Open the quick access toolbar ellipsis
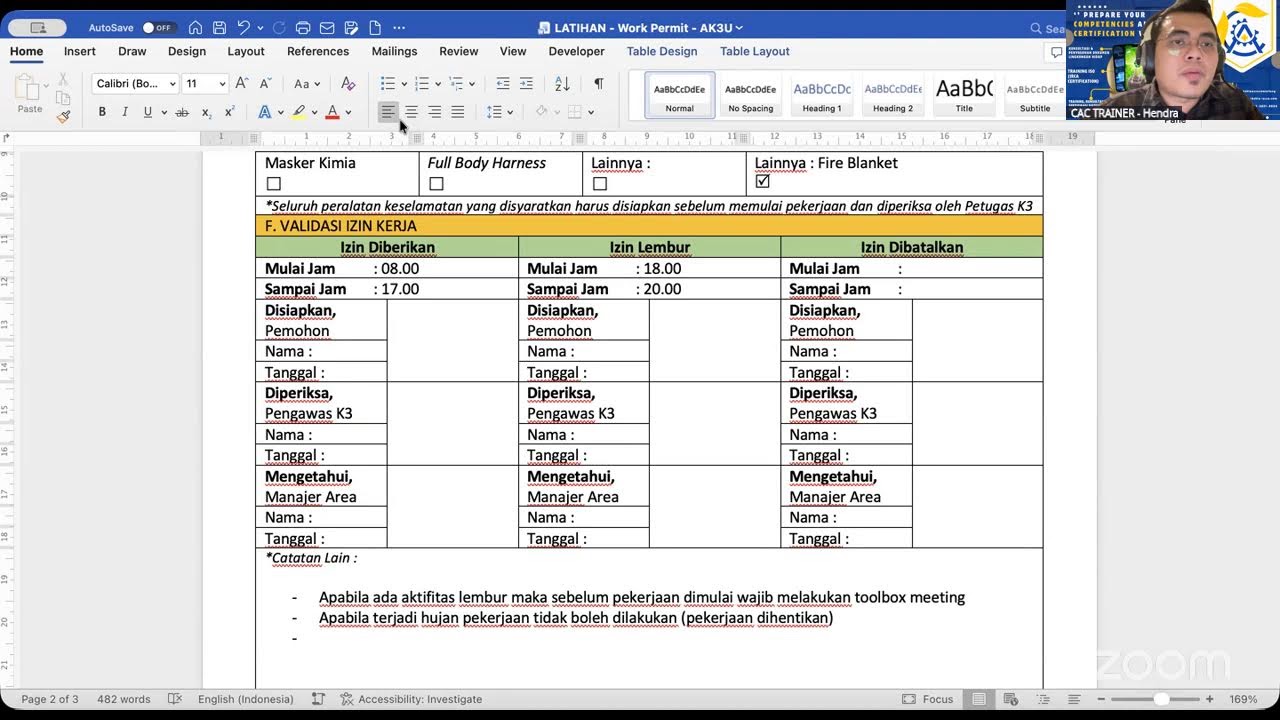Screen dimensions: 1280x720 point(399,28)
